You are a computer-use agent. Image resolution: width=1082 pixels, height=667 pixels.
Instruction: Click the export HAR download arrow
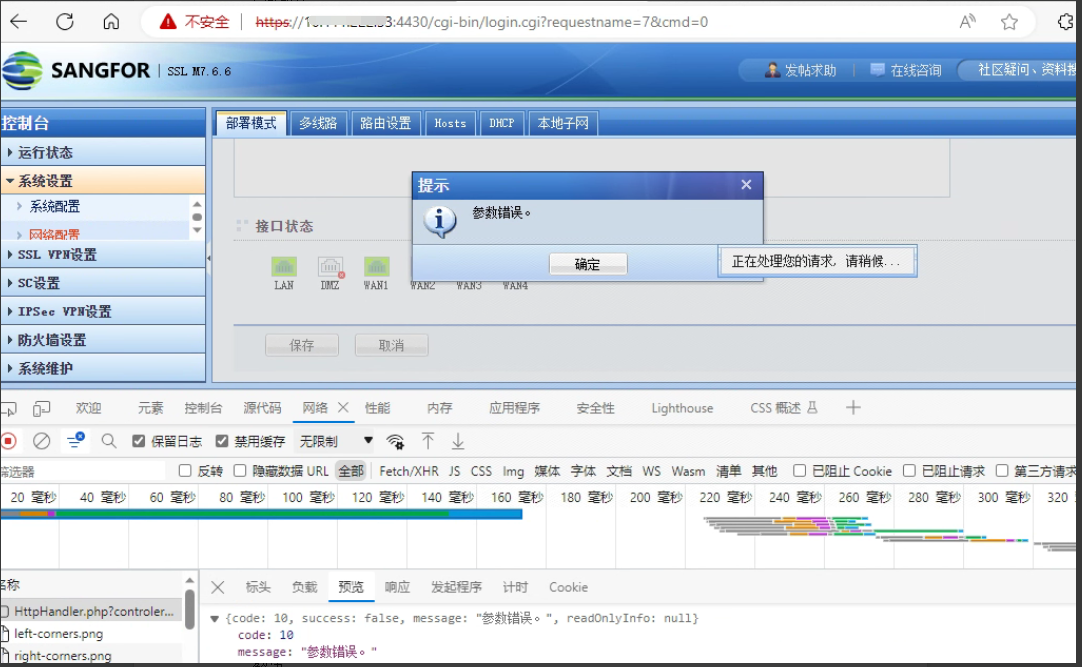coord(458,441)
